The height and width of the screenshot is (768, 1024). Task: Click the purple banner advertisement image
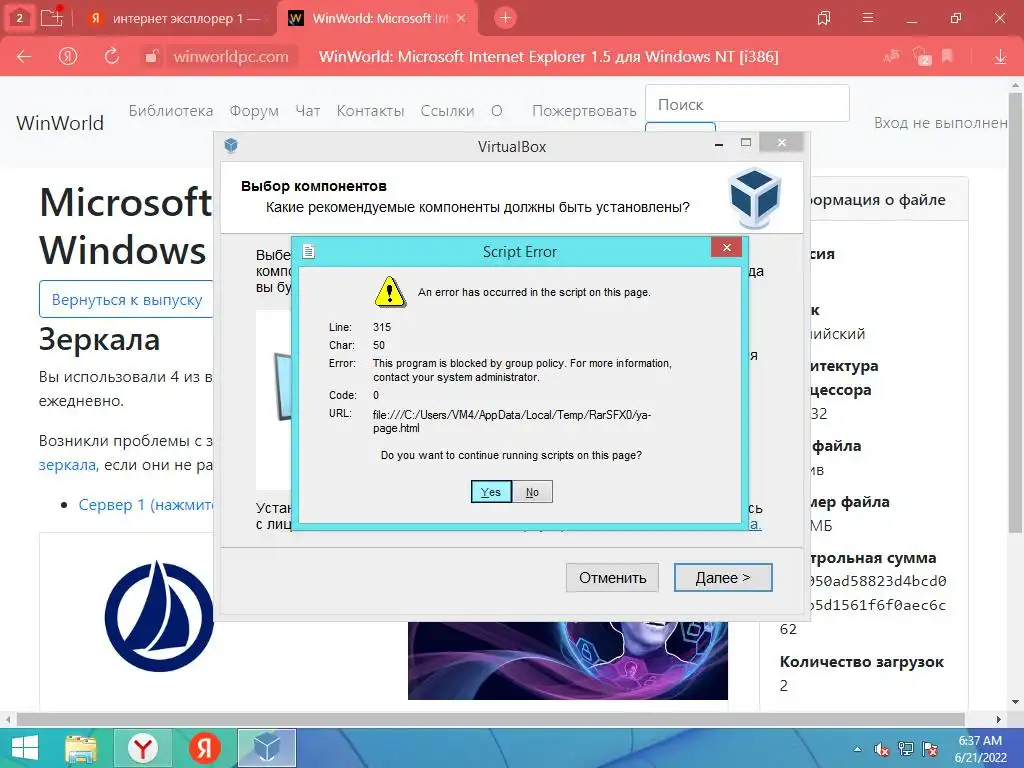coord(568,660)
